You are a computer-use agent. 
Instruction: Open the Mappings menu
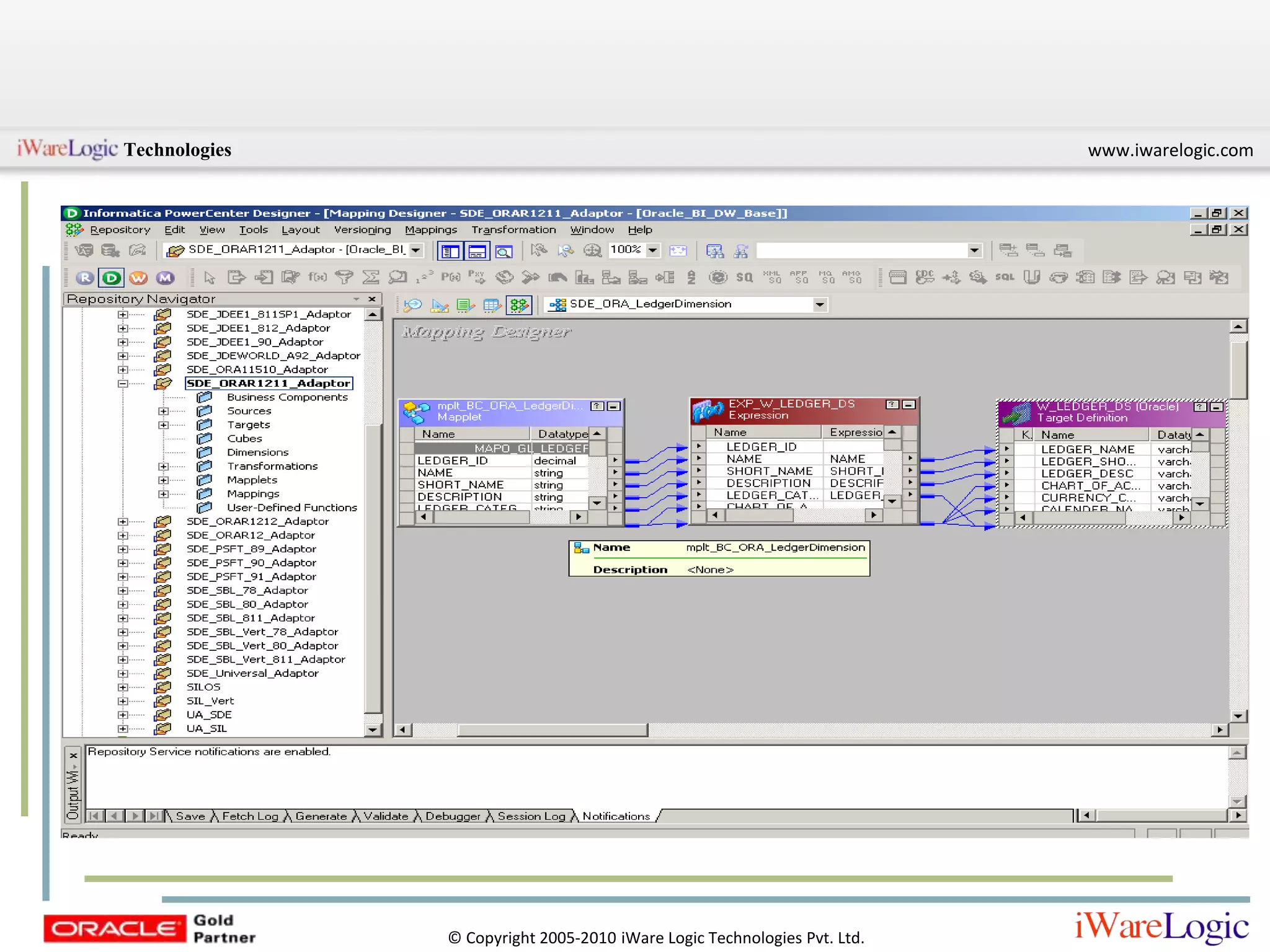point(431,230)
